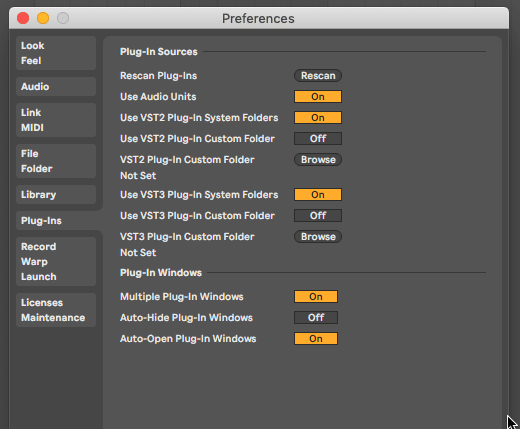This screenshot has height=429, width=520.
Task: Enable Auto-Hide Plug-In Windows
Action: point(316,318)
